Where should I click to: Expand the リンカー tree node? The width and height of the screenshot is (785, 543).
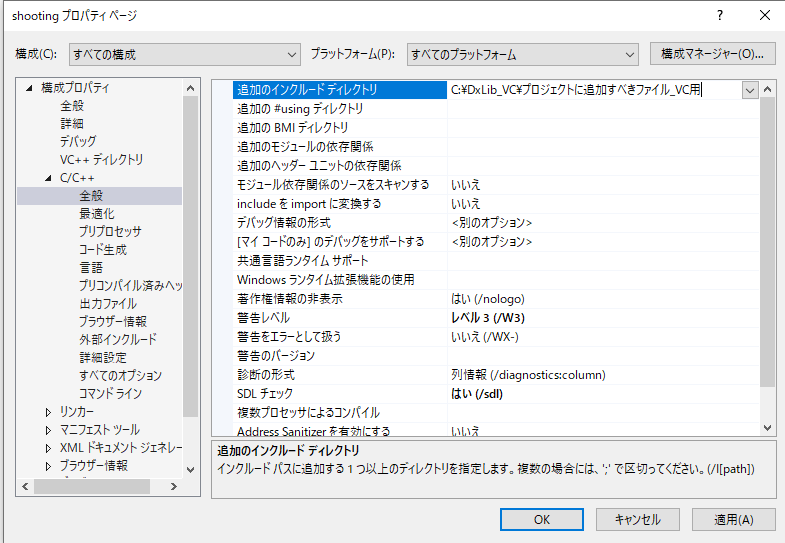(x=49, y=412)
